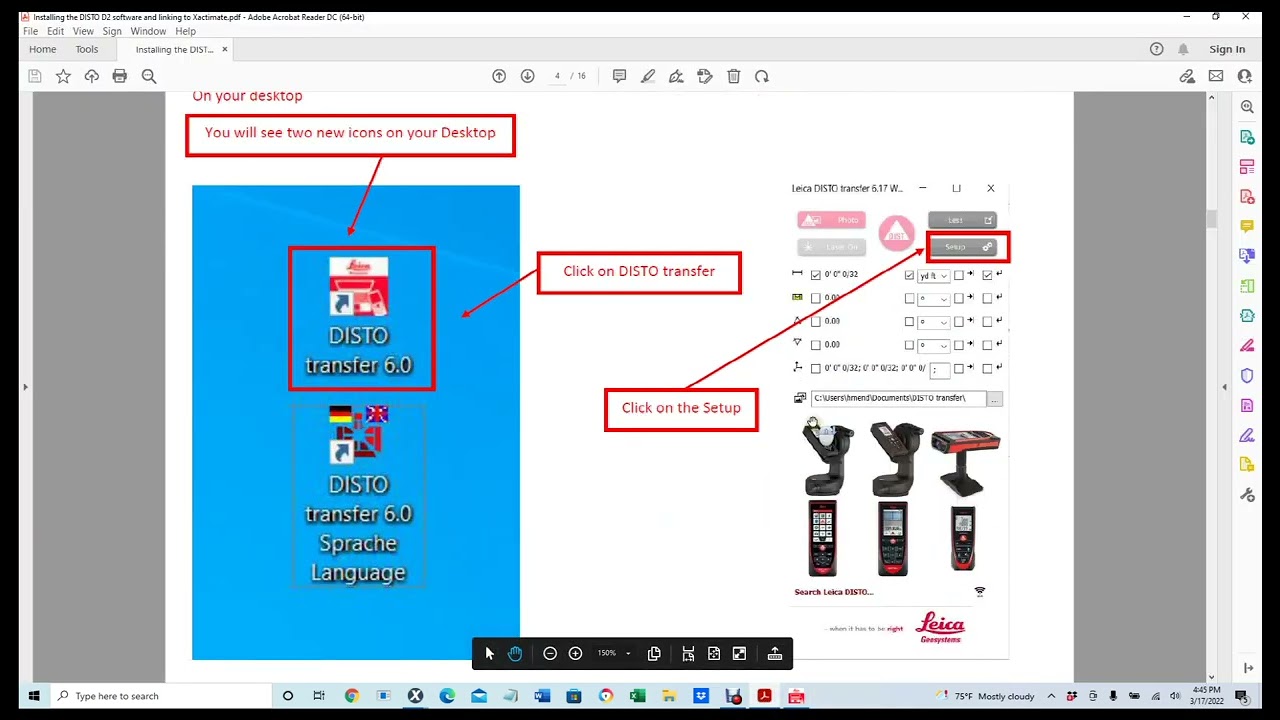Select the Highlight text pen tool
The image size is (1280, 720).
point(648,76)
